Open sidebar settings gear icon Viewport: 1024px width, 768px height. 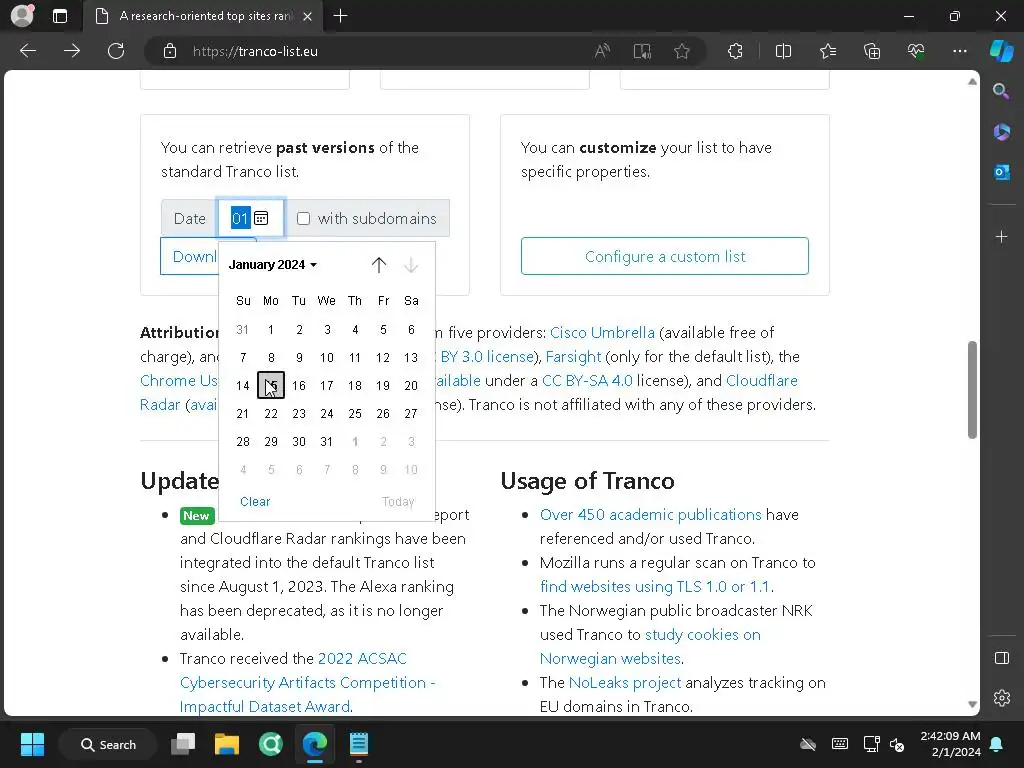pyautogui.click(x=1001, y=698)
